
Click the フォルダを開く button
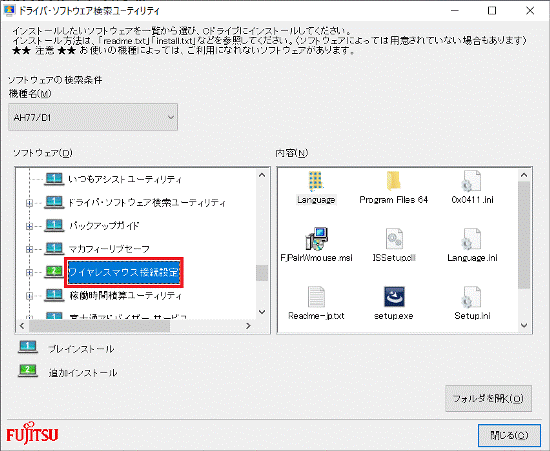coord(488,399)
